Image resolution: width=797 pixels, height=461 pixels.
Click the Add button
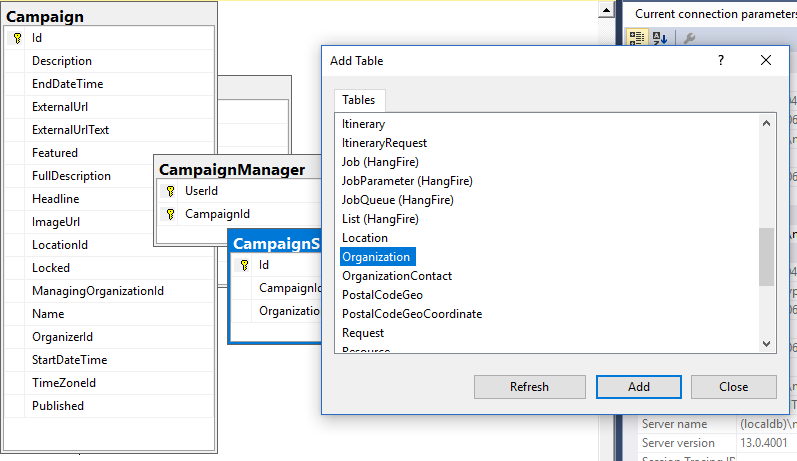(x=639, y=387)
